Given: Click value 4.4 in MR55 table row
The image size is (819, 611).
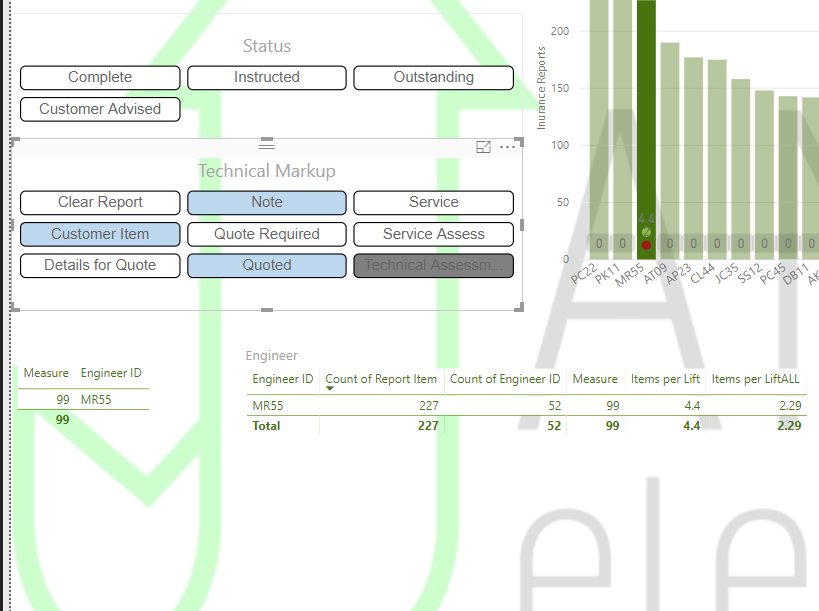Looking at the screenshot, I should coord(692,406).
